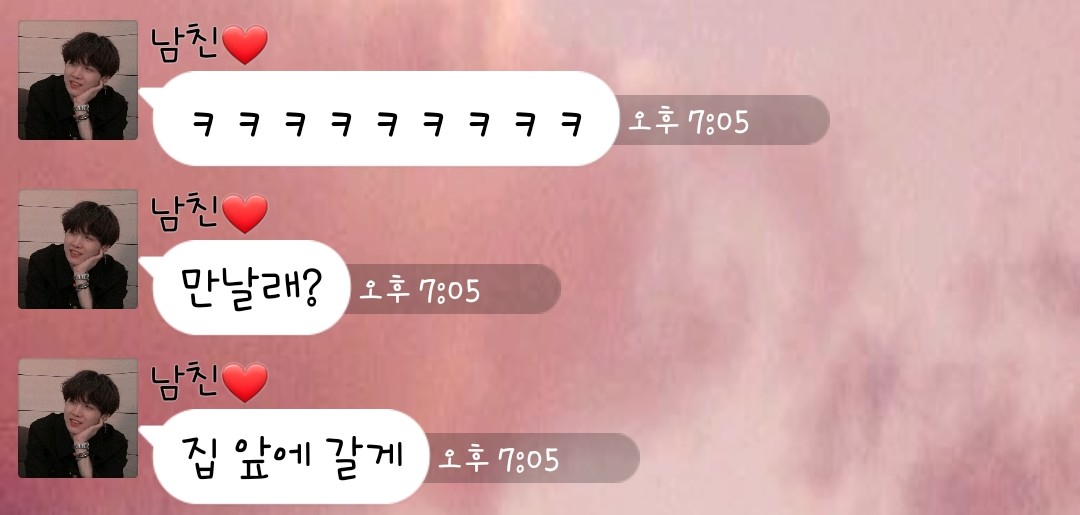
Task: Open profile photo beside 집 앞에 갈게 message
Action: click(x=78, y=418)
